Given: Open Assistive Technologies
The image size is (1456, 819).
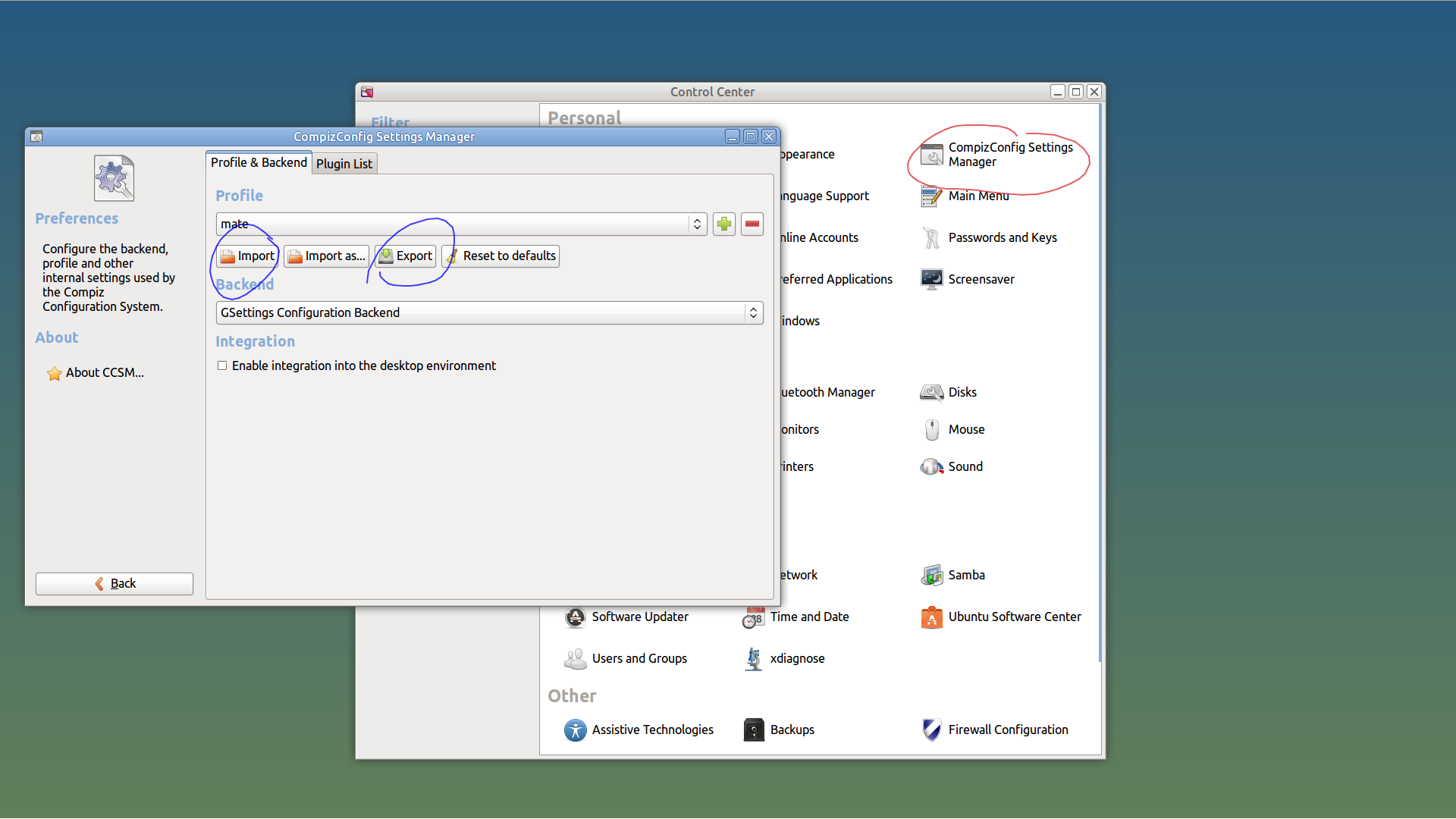Looking at the screenshot, I should pos(639,730).
